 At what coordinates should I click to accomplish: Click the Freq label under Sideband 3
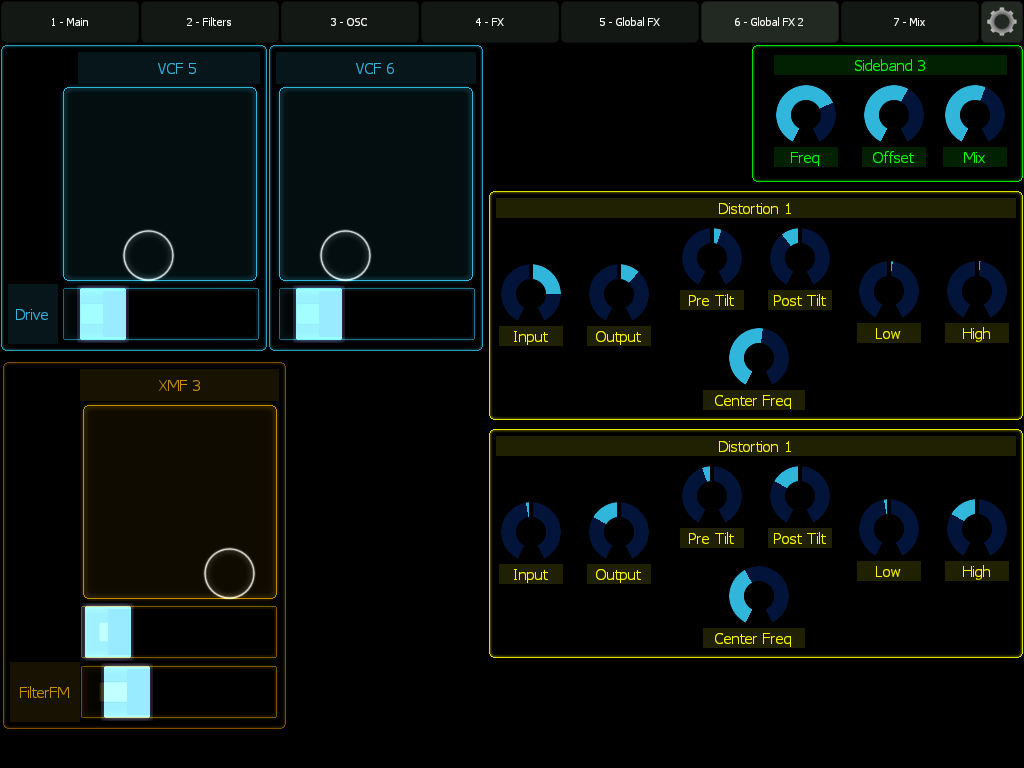[x=805, y=157]
